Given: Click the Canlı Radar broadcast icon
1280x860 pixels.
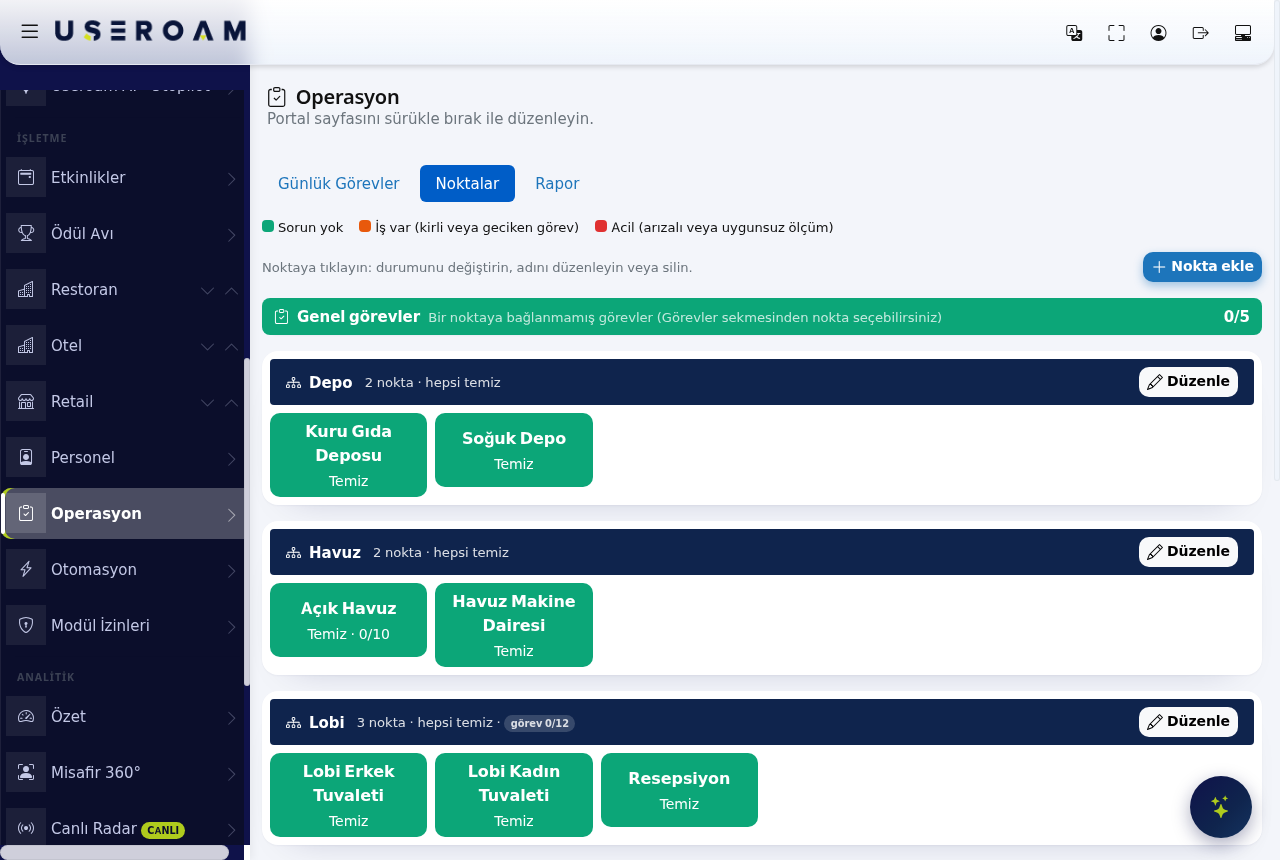Looking at the screenshot, I should (26, 828).
